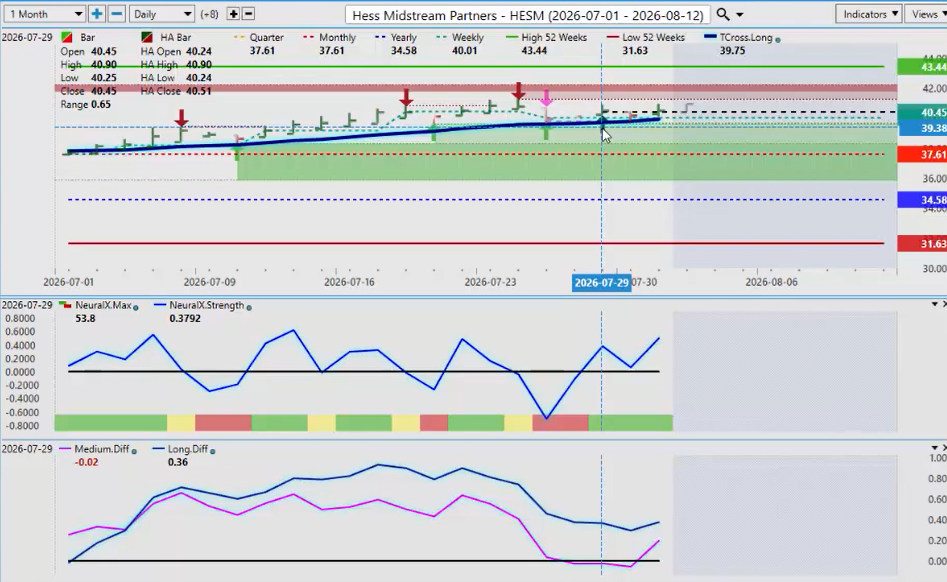
Task: Click the 40.45 current price axis tag
Action: pyautogui.click(x=922, y=112)
